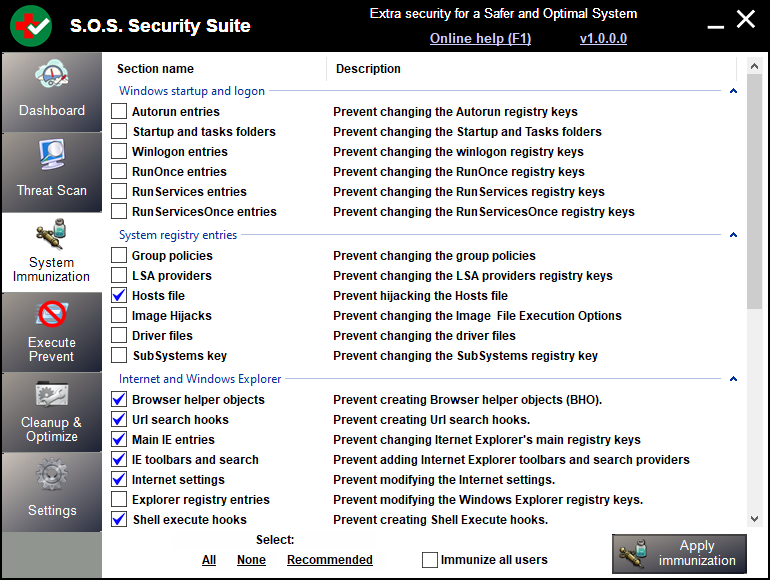Check the RunServices entries box
Screen dimensions: 770x580
(119, 192)
